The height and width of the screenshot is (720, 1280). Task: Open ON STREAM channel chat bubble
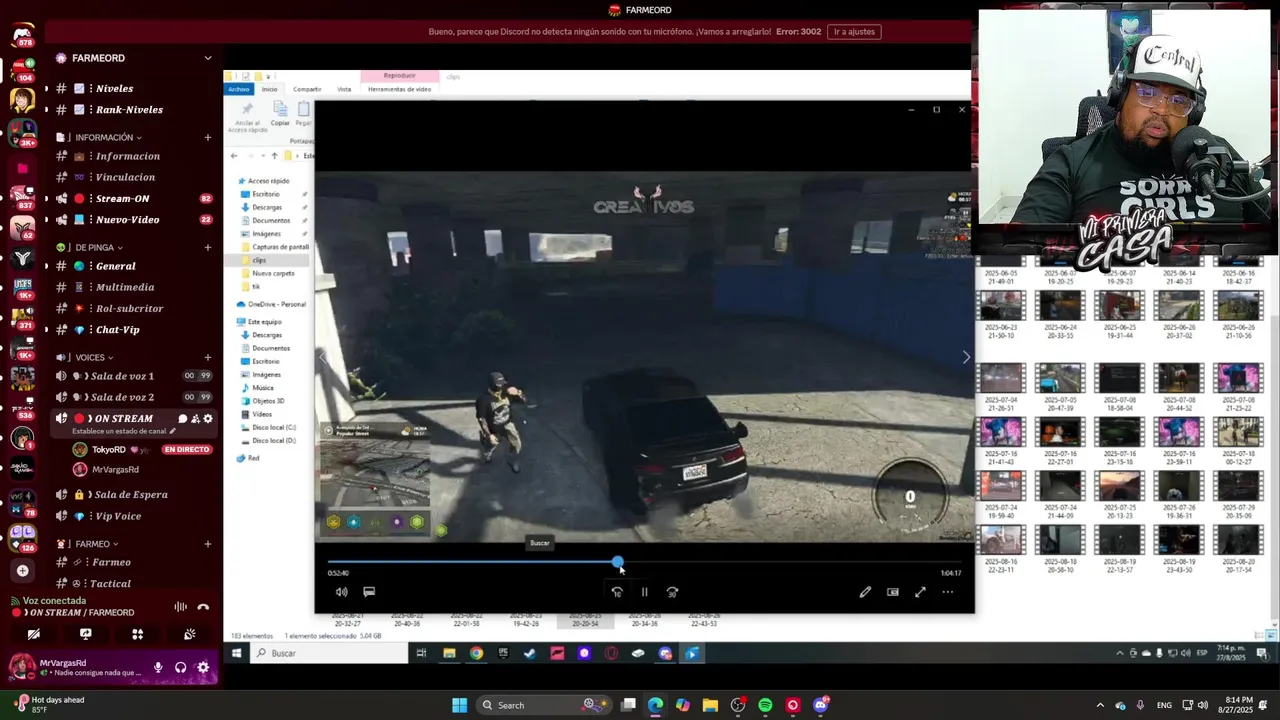tap(182, 419)
